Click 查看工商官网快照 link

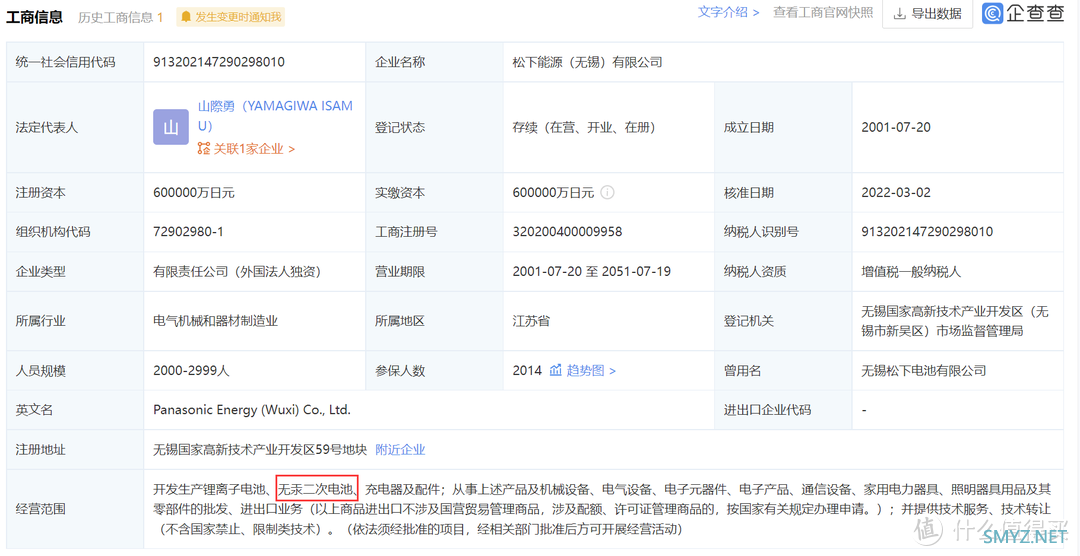pyautogui.click(x=823, y=12)
